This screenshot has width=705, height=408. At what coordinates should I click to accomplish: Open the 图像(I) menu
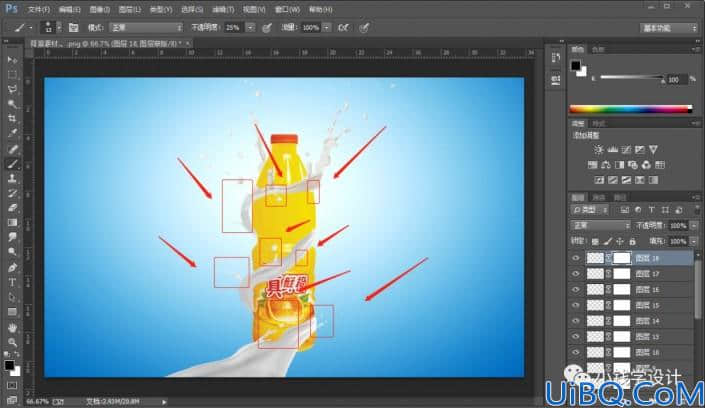tap(99, 9)
